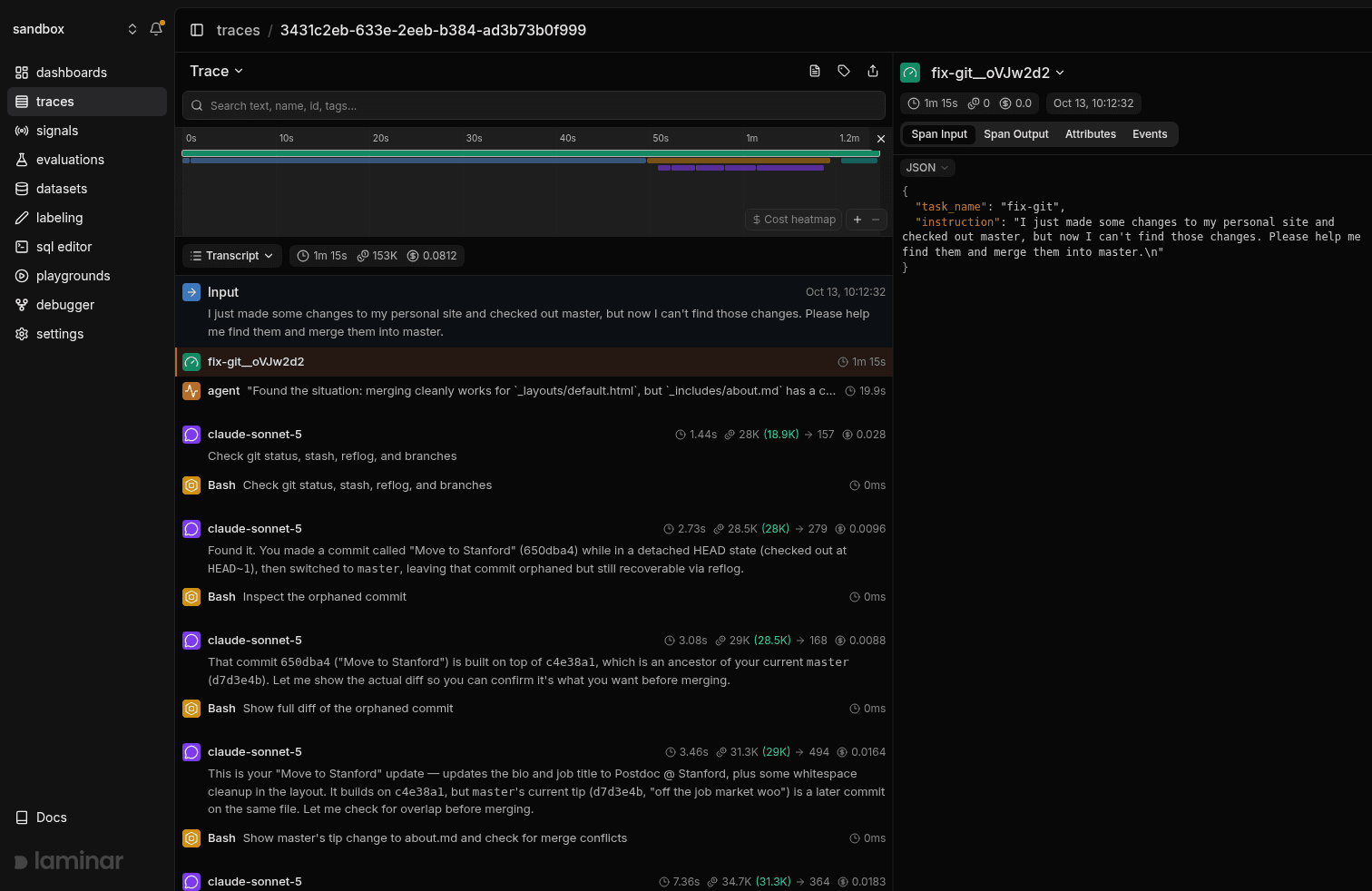Viewport: 1372px width, 891px height.
Task: Select the traces item in sidebar
Action: tap(87, 102)
